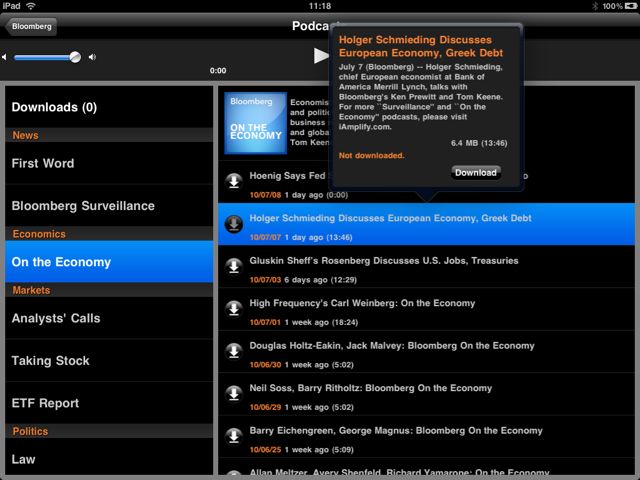The height and width of the screenshot is (480, 640).
Task: Select Bloomberg Surveillance podcast
Action: (109, 206)
